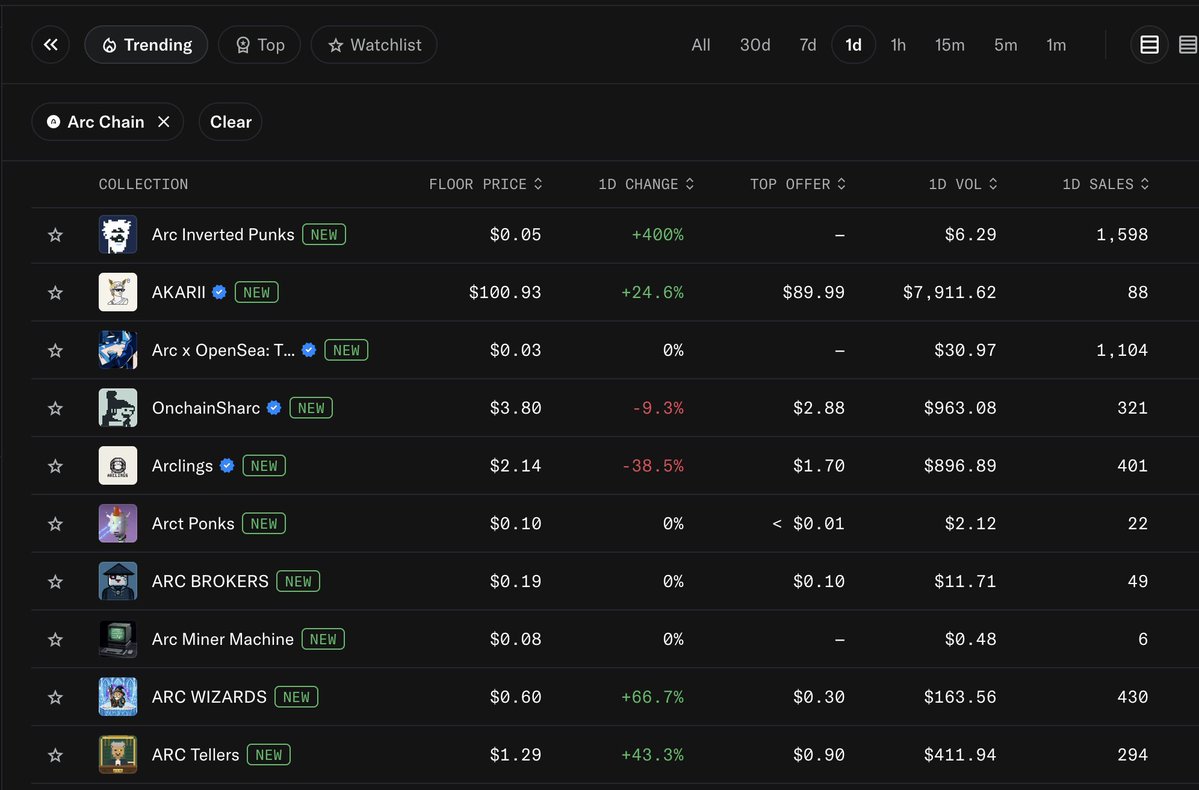Sort by Top Offer column

click(798, 184)
